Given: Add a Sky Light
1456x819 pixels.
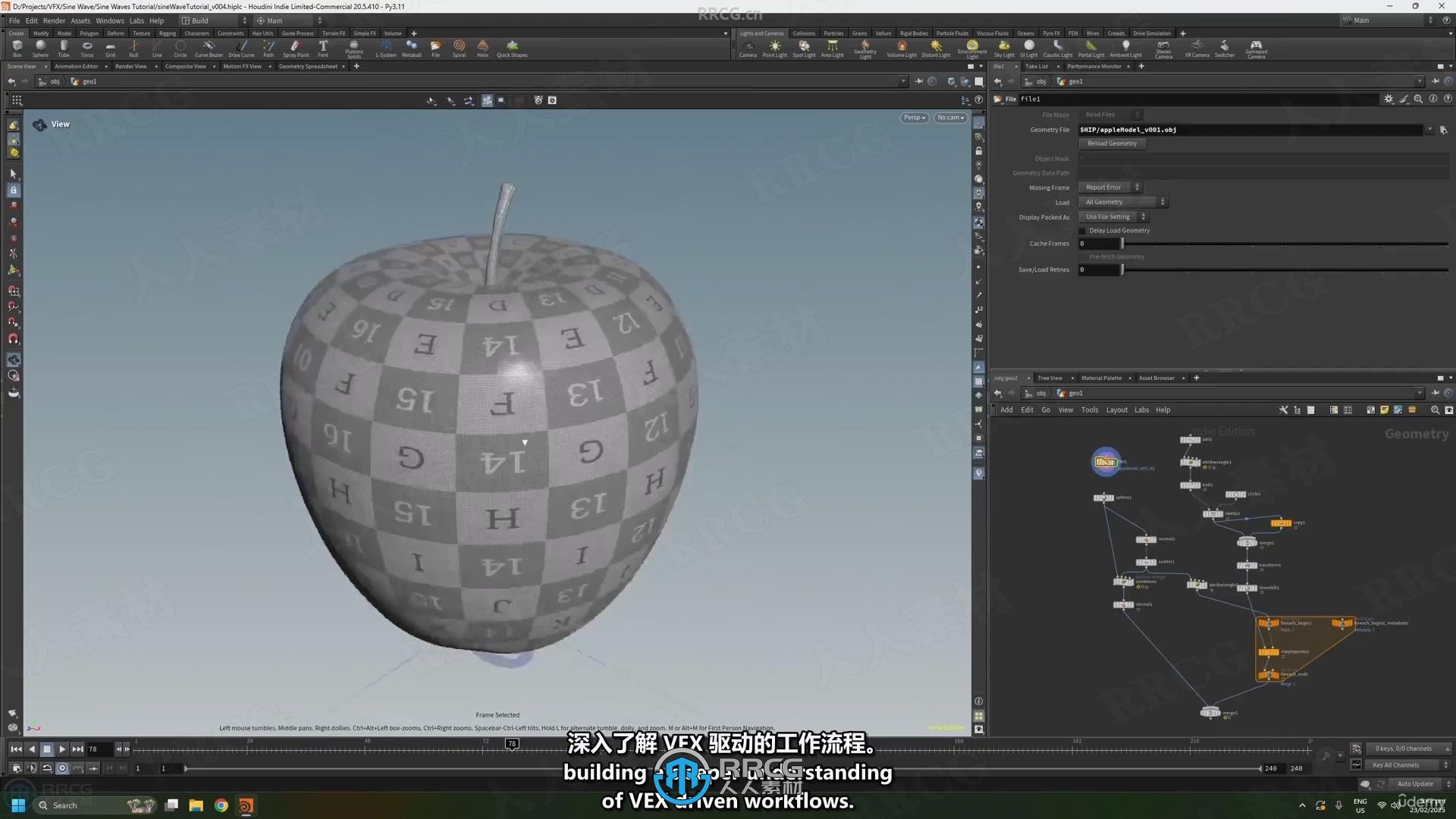Looking at the screenshot, I should 1004,49.
